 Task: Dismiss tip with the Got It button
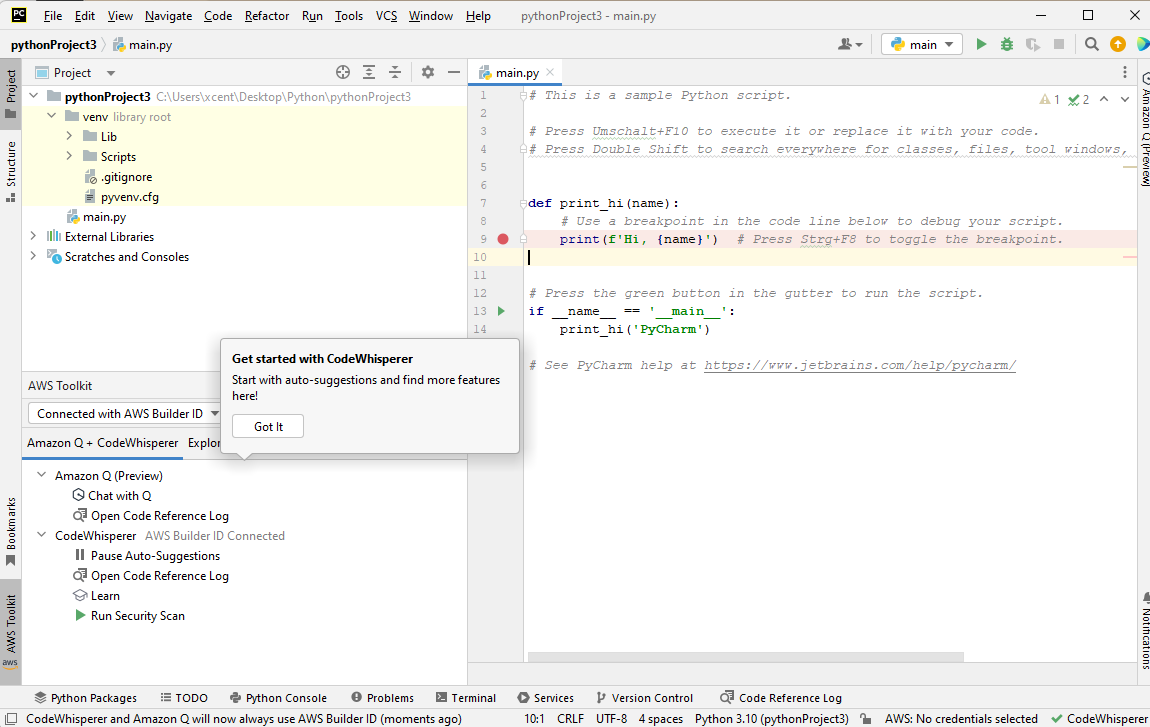[267, 425]
